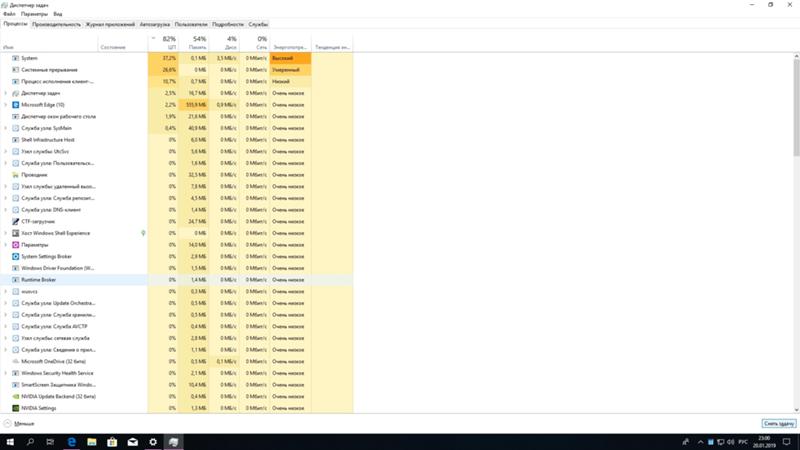Viewport: 800px width, 450px height.
Task: Click the CTF-загрузчик pen icon
Action: [15, 221]
